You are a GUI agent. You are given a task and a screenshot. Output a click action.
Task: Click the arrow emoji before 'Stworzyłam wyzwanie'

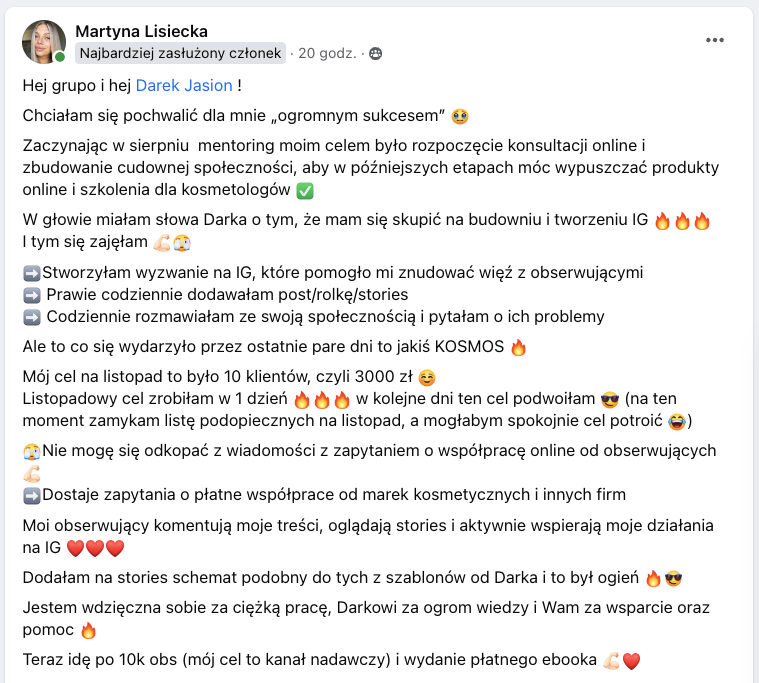(x=31, y=272)
